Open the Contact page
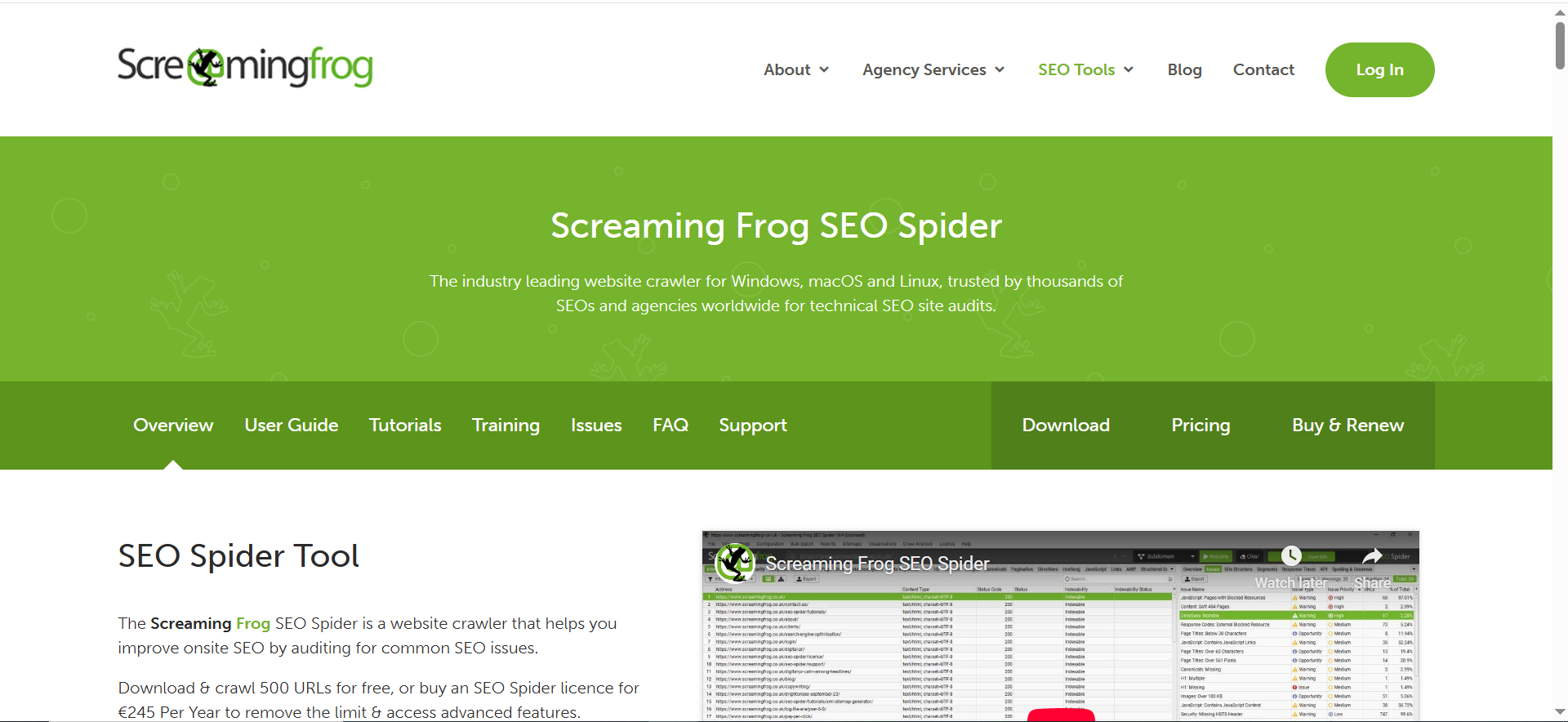1568x722 pixels. (1263, 69)
